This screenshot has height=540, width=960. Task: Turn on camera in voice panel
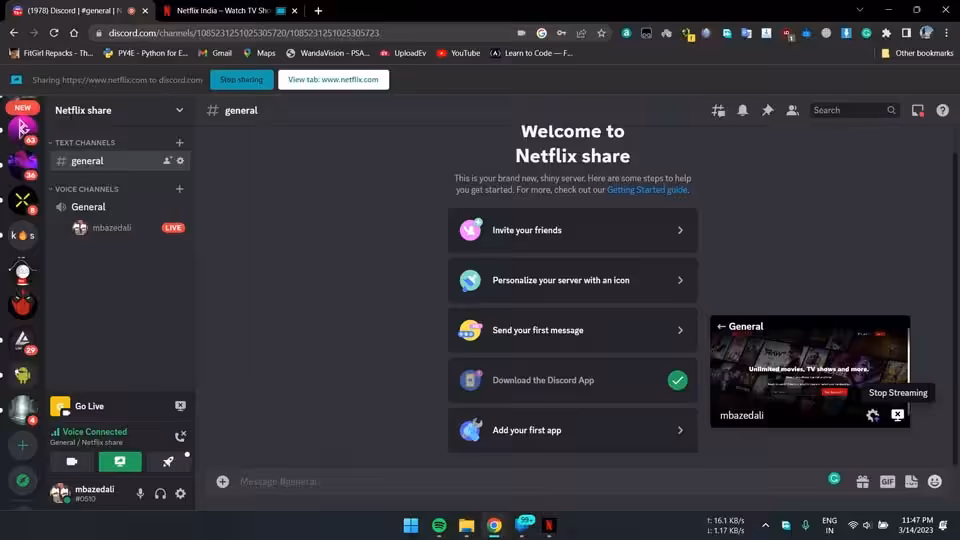[x=72, y=462]
